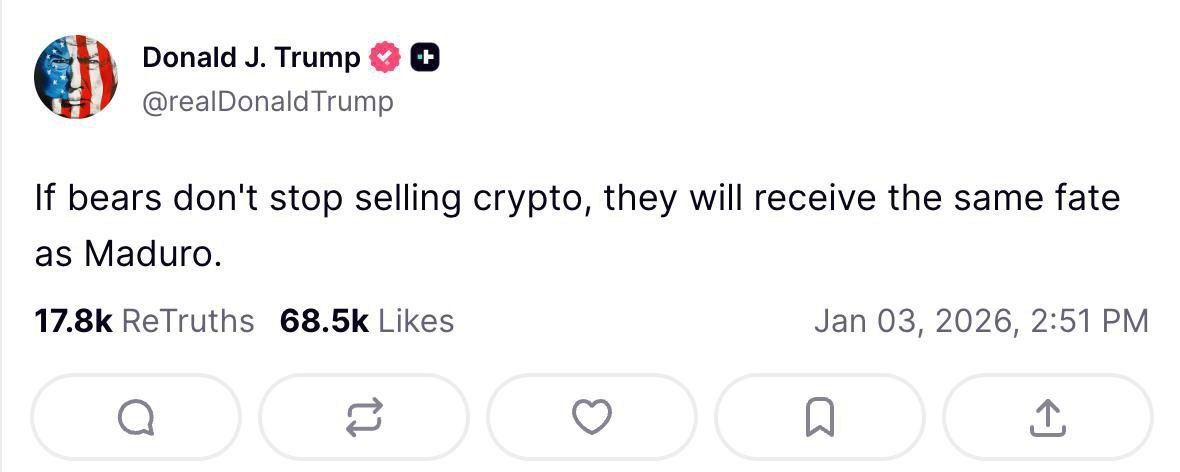Open Donald J. Trump display name link
This screenshot has width=1180, height=472.
tap(250, 58)
